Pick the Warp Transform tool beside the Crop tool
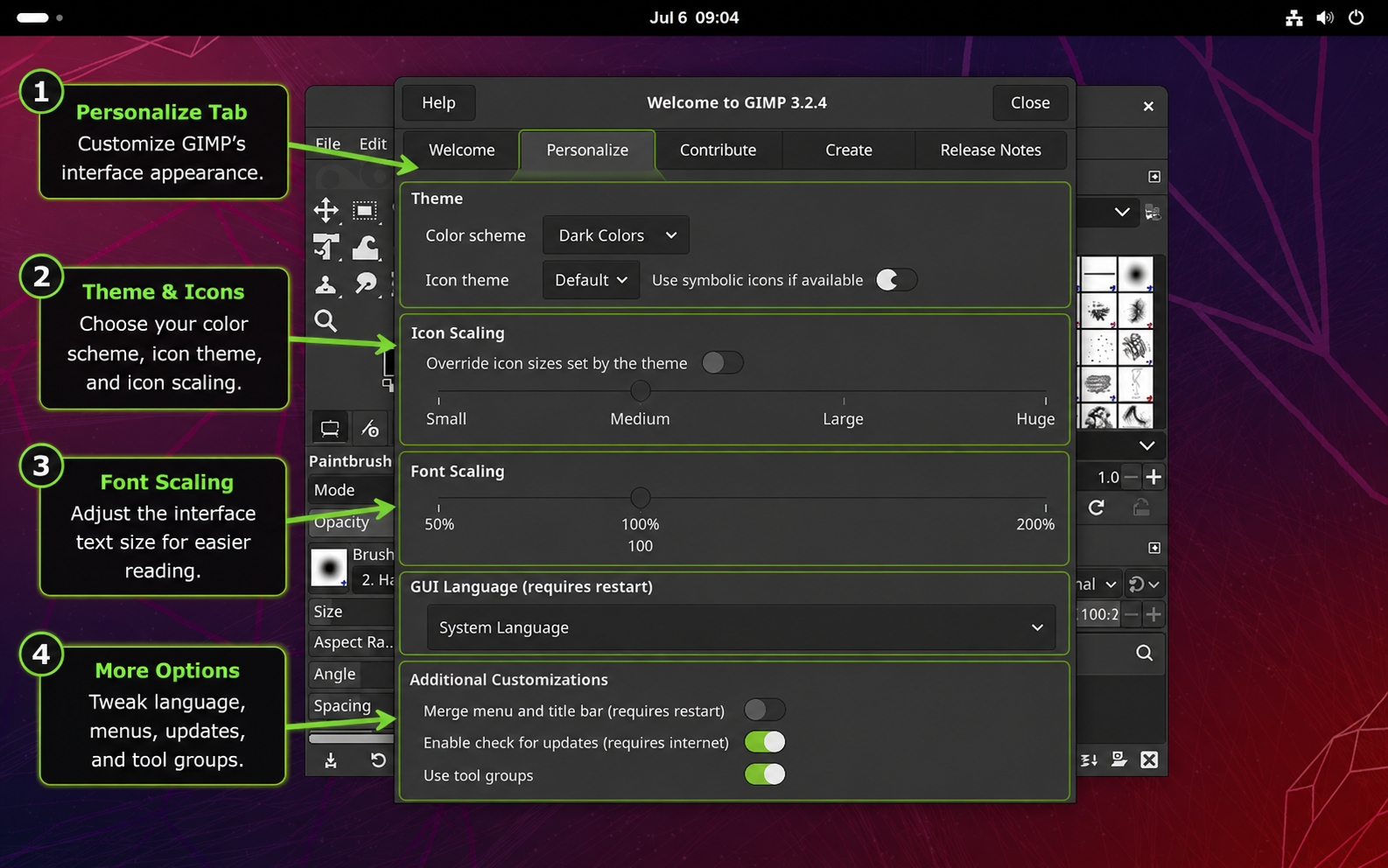1388x868 pixels. 365,248
